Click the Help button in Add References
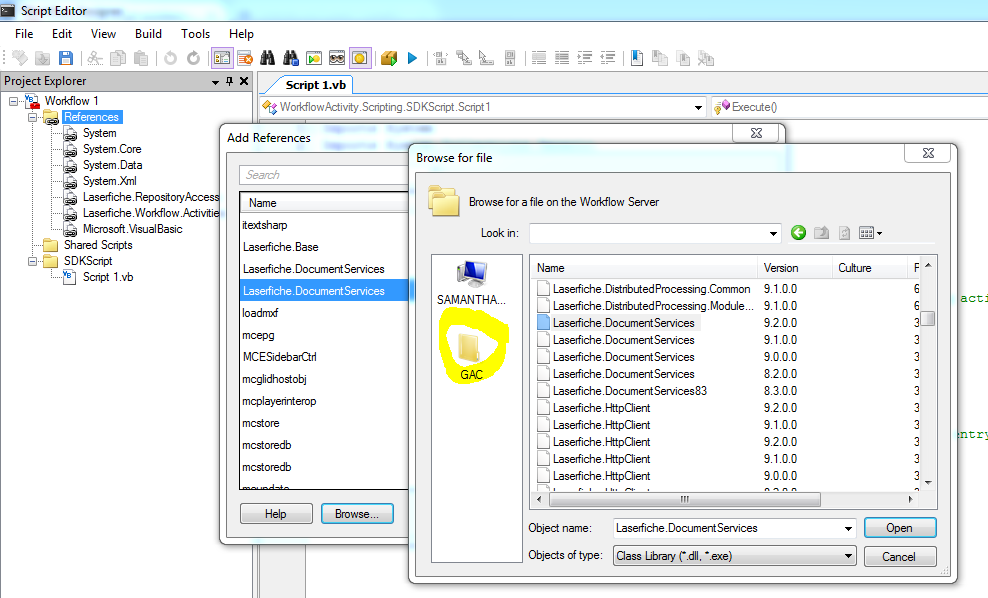 276,514
